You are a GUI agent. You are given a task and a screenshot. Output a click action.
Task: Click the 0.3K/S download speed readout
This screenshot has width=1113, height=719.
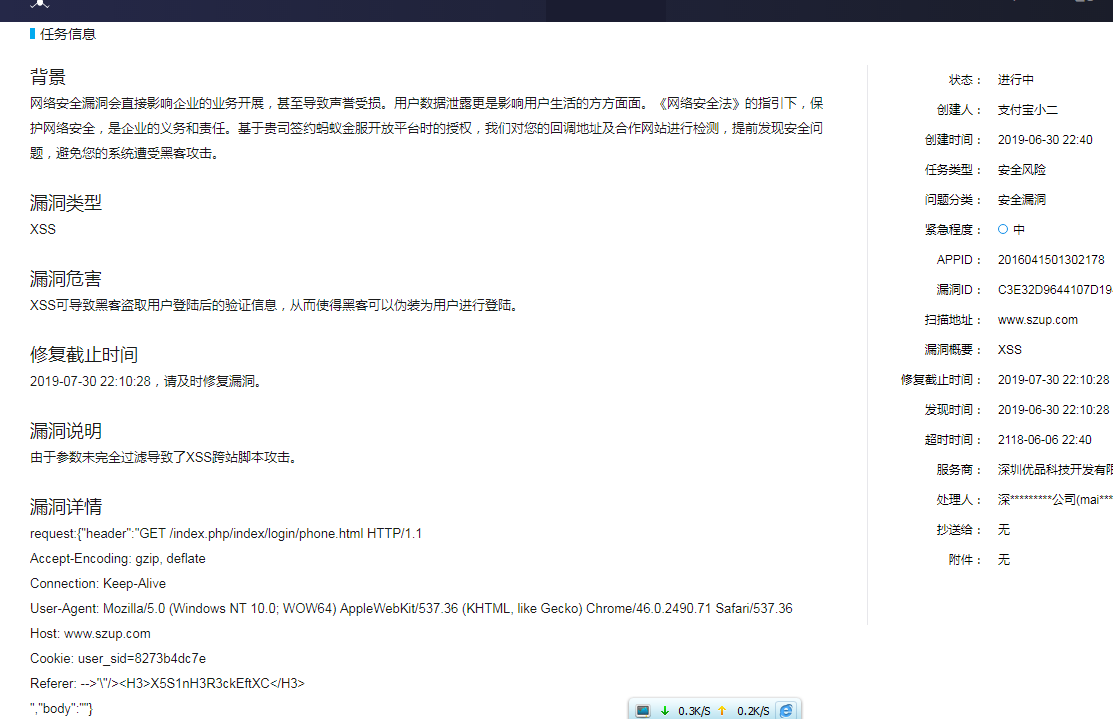point(694,711)
